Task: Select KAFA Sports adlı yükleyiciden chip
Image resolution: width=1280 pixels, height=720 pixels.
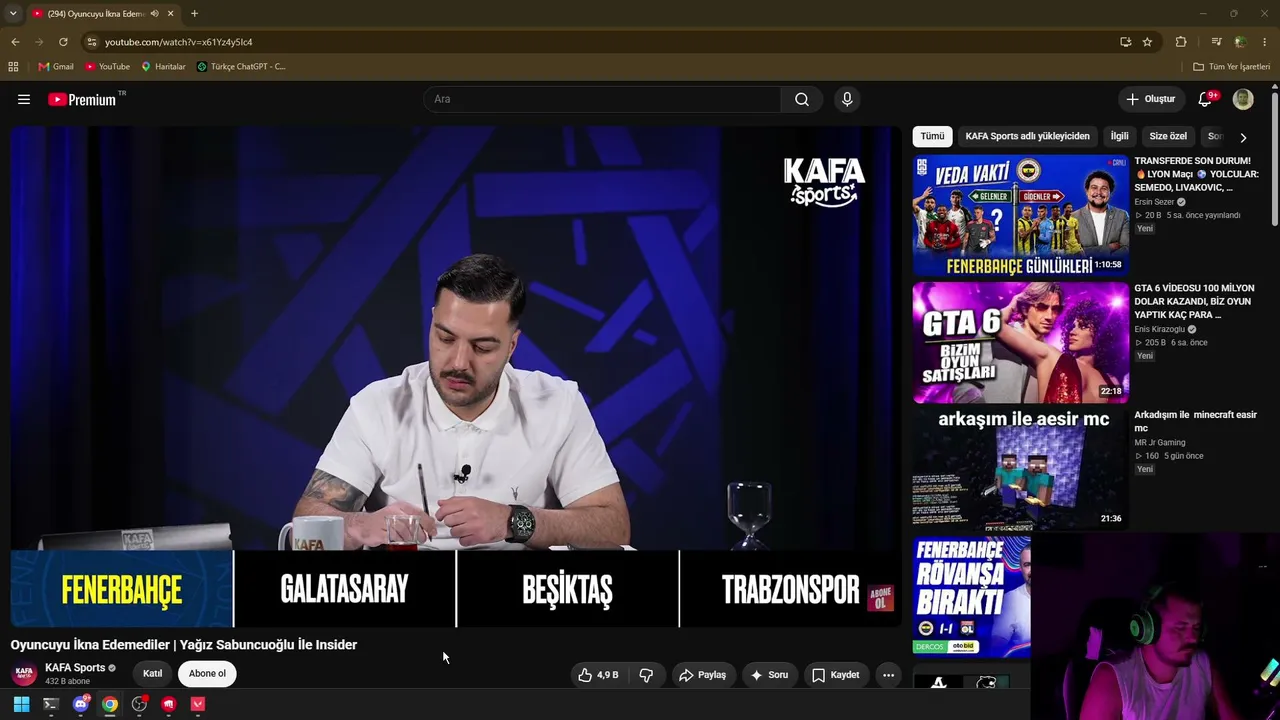Action: 1027,136
